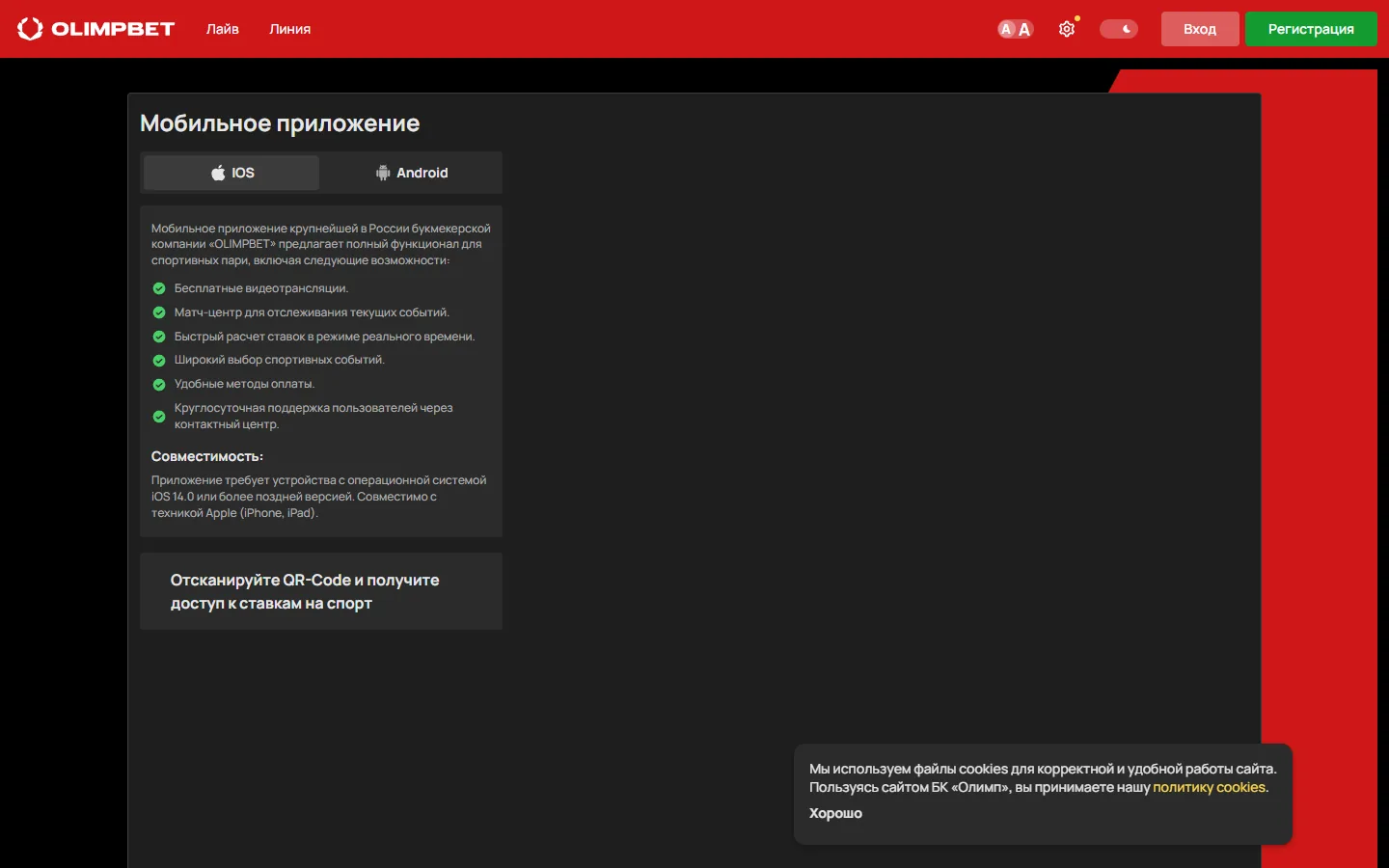
Task: Open the Лайв section
Action: click(223, 29)
